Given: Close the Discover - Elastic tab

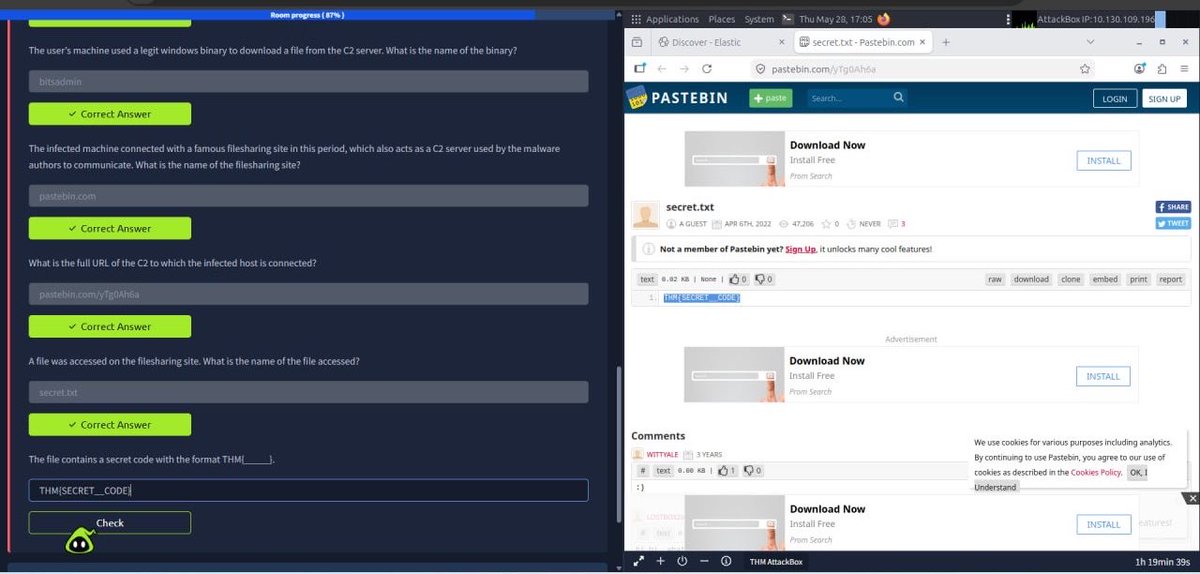Looking at the screenshot, I should tap(782, 43).
